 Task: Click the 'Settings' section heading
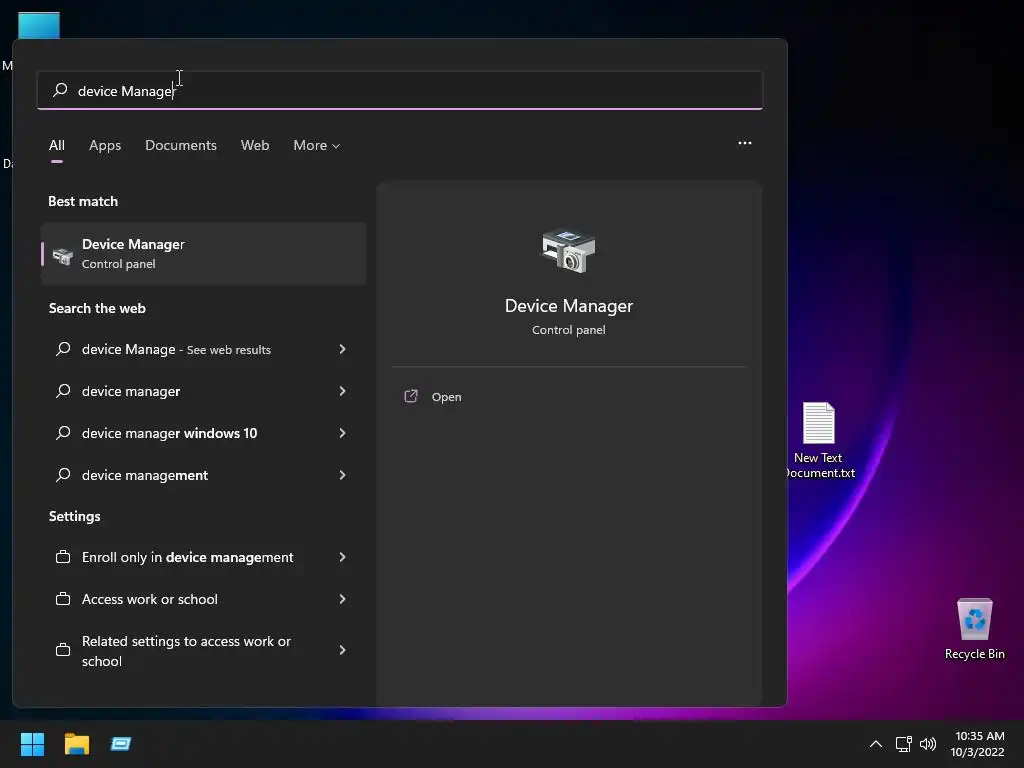tap(74, 516)
